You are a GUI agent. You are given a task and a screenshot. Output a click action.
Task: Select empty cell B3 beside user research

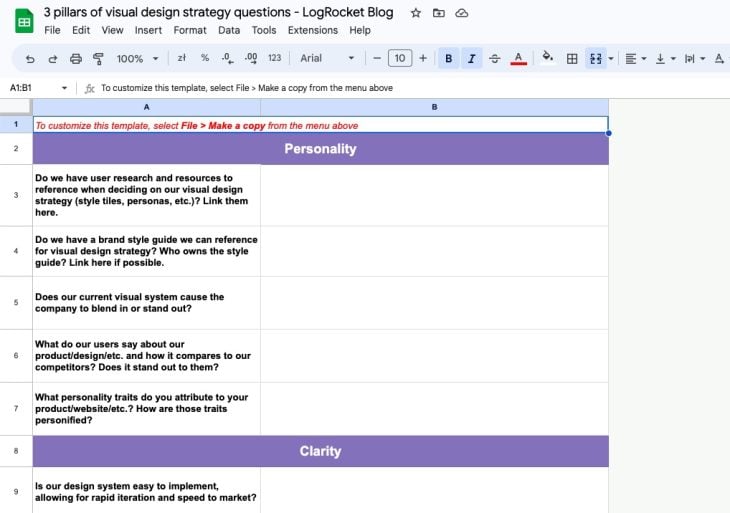click(434, 195)
